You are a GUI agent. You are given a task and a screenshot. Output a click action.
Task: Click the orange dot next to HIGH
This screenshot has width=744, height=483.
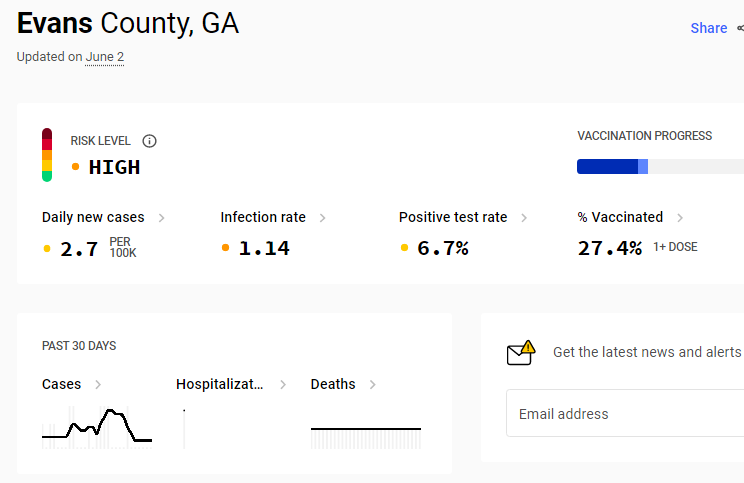pyautogui.click(x=75, y=167)
